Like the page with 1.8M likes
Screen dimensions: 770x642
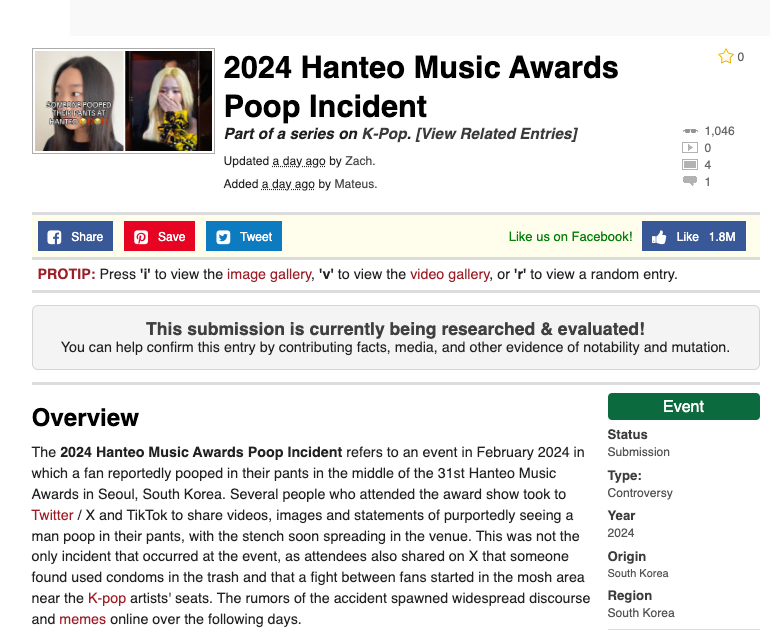point(693,236)
